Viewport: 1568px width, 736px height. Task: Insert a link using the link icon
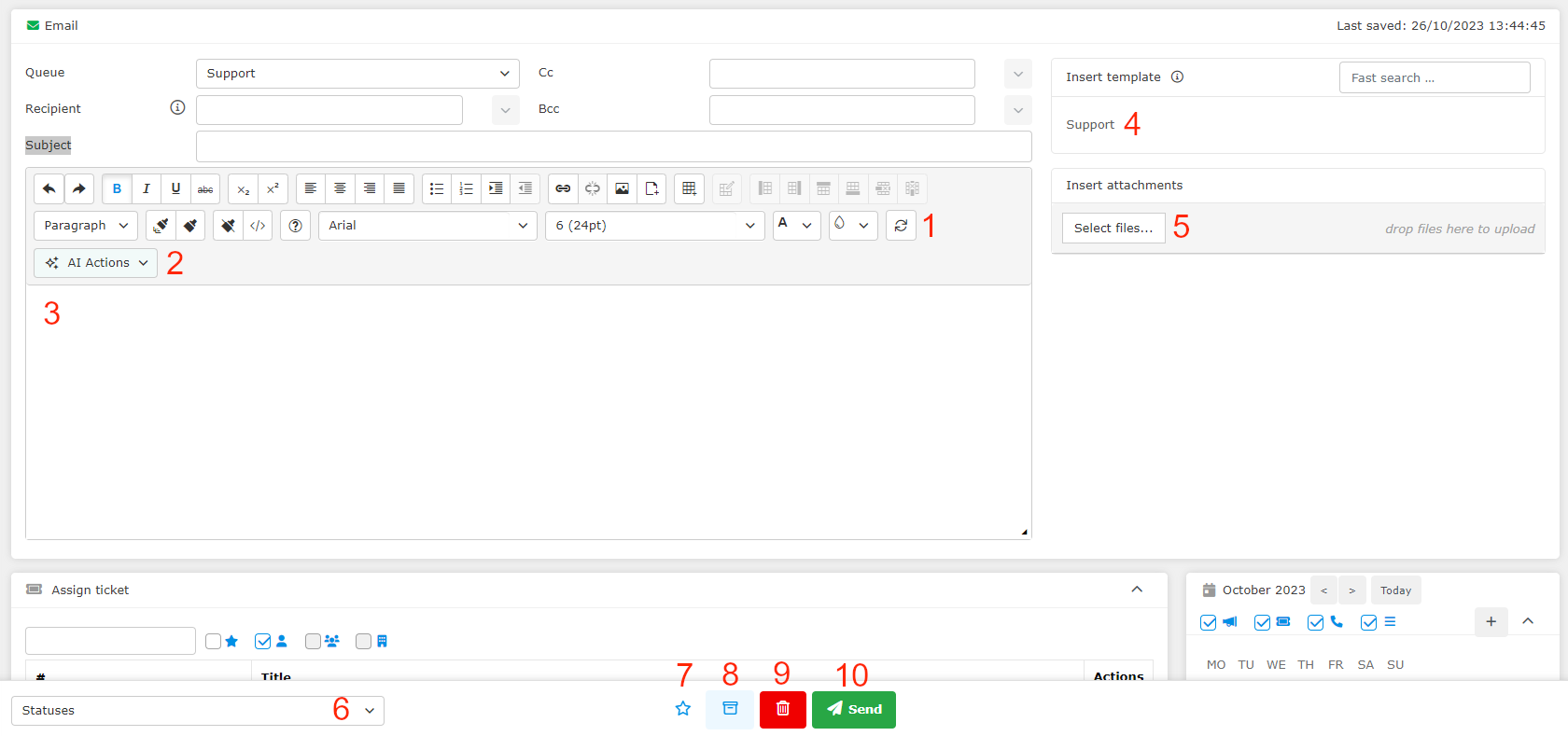point(563,188)
